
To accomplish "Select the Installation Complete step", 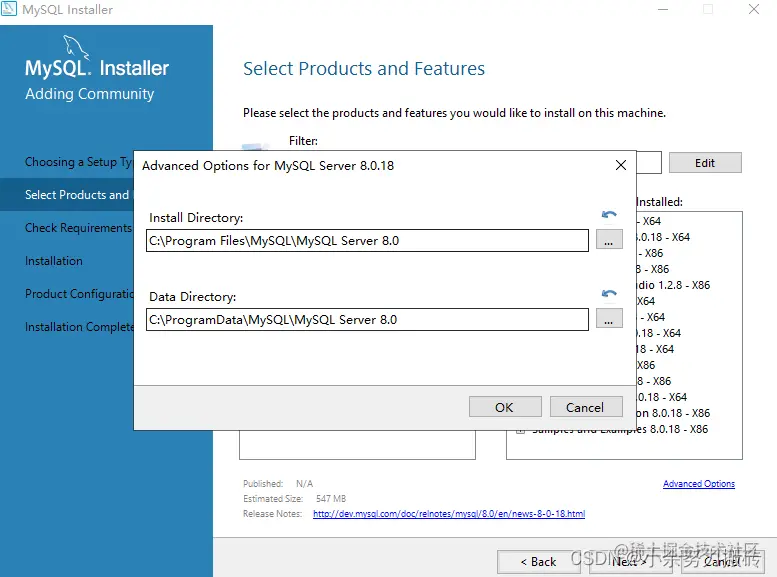I will 79,327.
